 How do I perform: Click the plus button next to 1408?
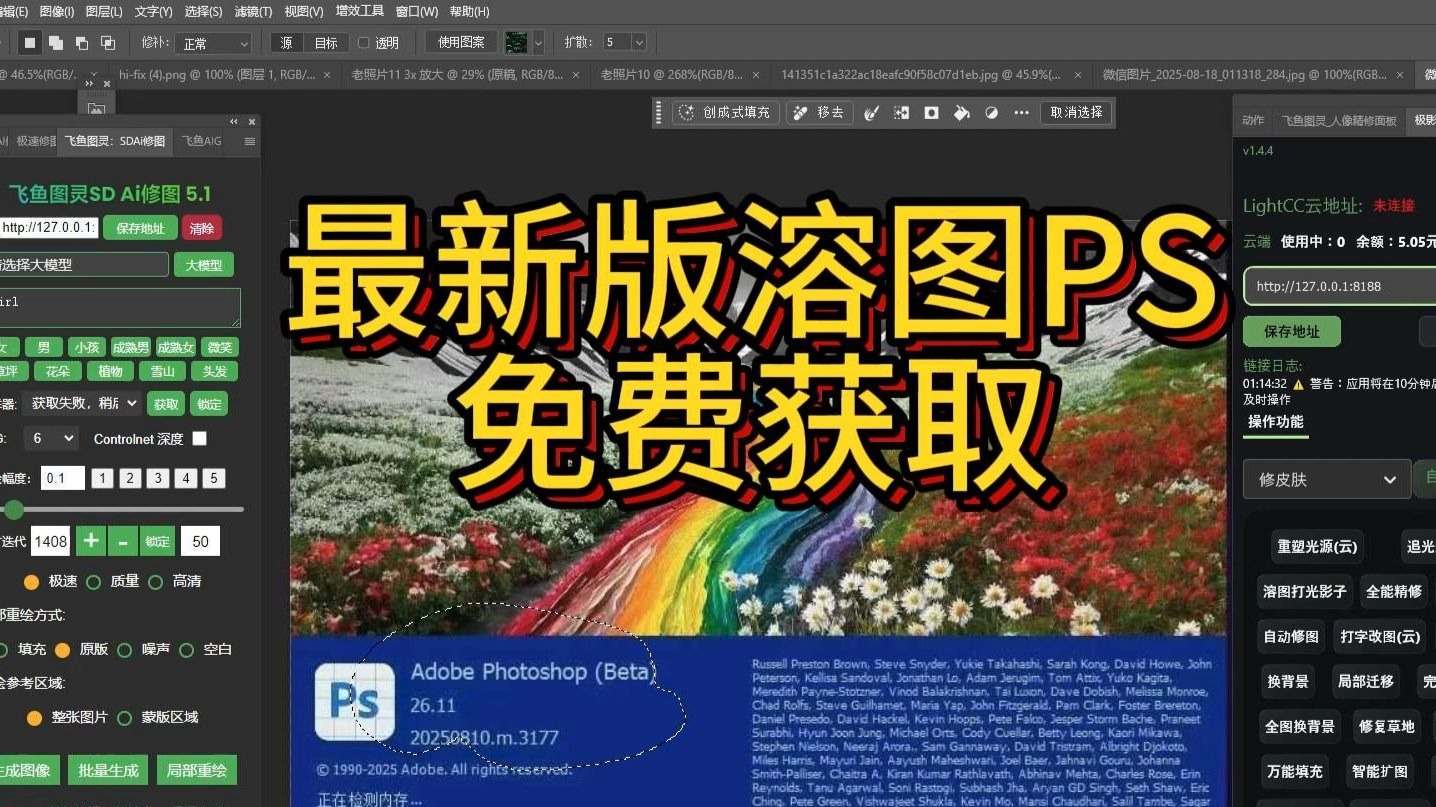[x=90, y=541]
